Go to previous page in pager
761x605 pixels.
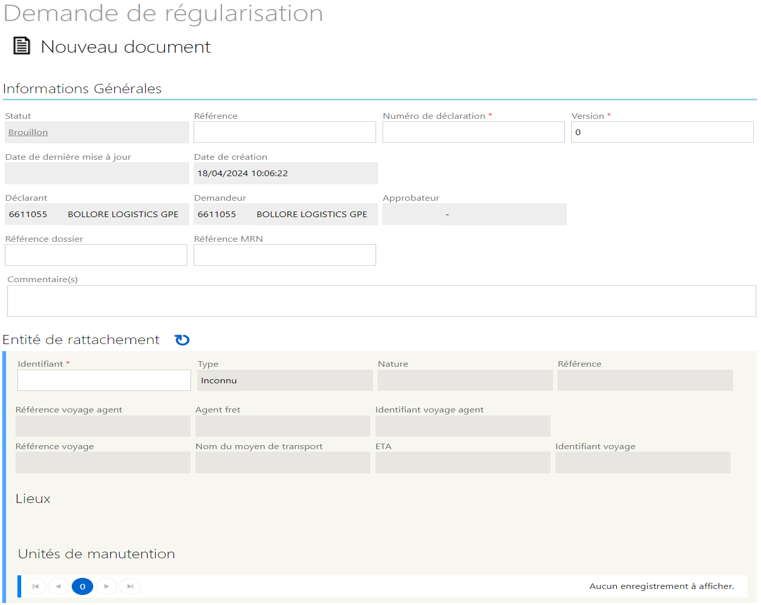(x=58, y=586)
